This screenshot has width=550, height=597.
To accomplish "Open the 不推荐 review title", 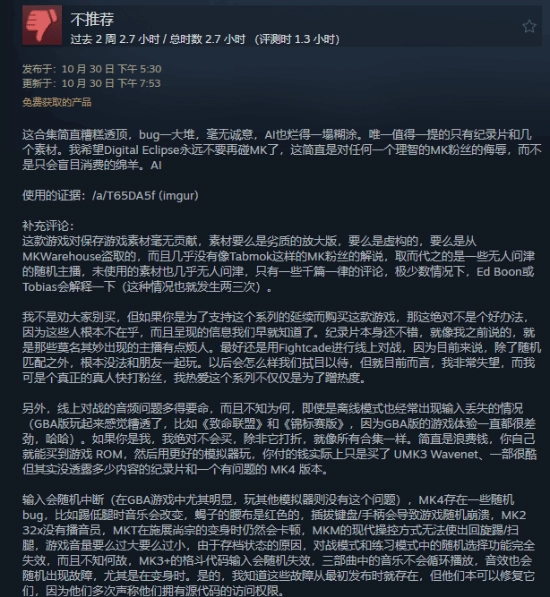I will (x=92, y=19).
